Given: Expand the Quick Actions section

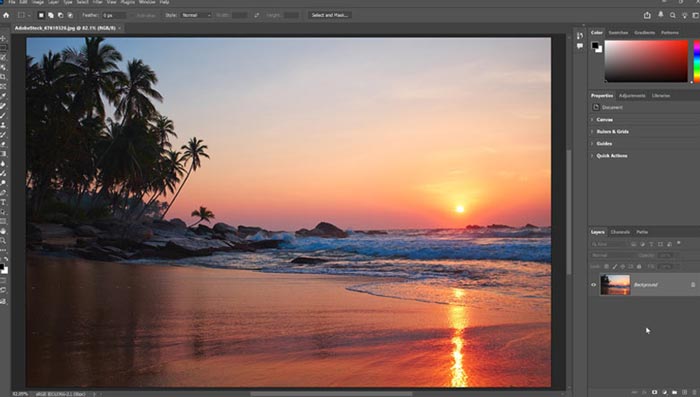Looking at the screenshot, I should tap(592, 156).
